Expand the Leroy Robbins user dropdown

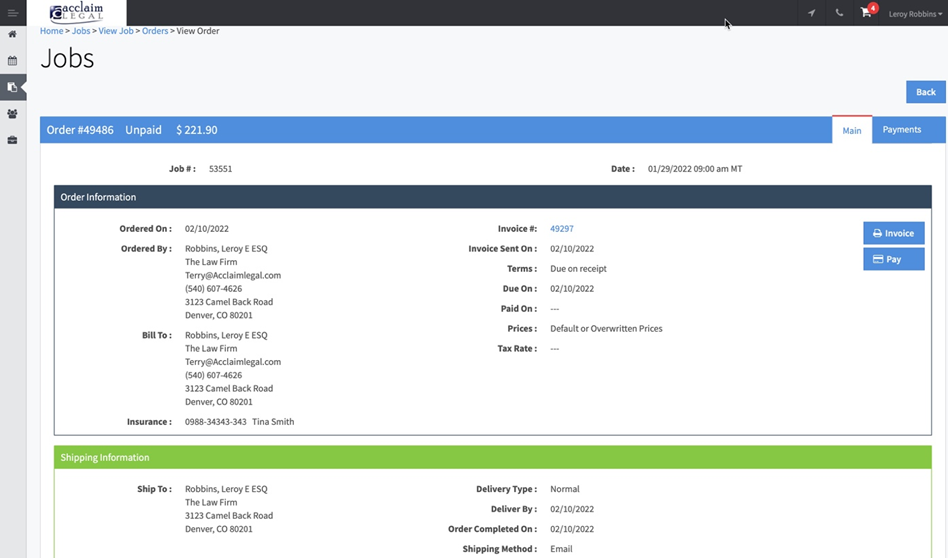pyautogui.click(x=915, y=14)
